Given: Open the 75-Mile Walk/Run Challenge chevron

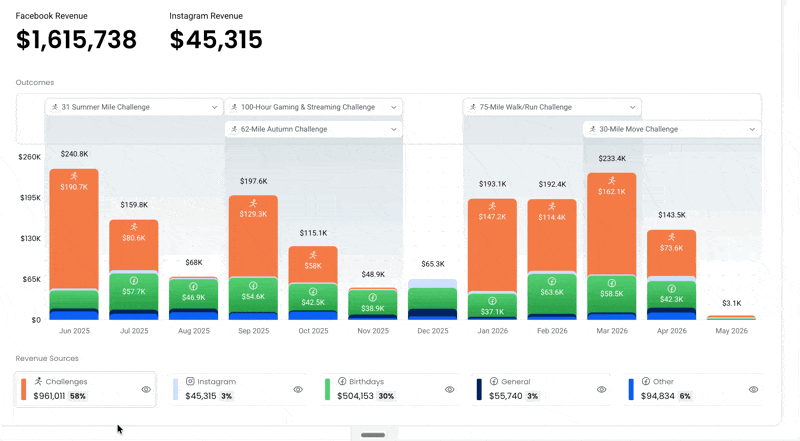Looking at the screenshot, I should pyautogui.click(x=632, y=107).
